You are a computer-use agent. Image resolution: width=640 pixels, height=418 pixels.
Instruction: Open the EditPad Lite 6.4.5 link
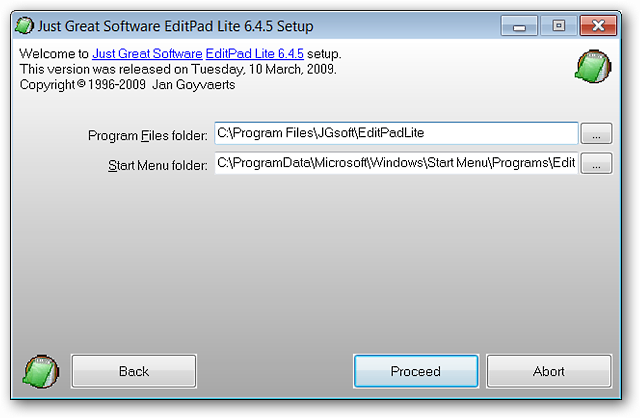255,53
